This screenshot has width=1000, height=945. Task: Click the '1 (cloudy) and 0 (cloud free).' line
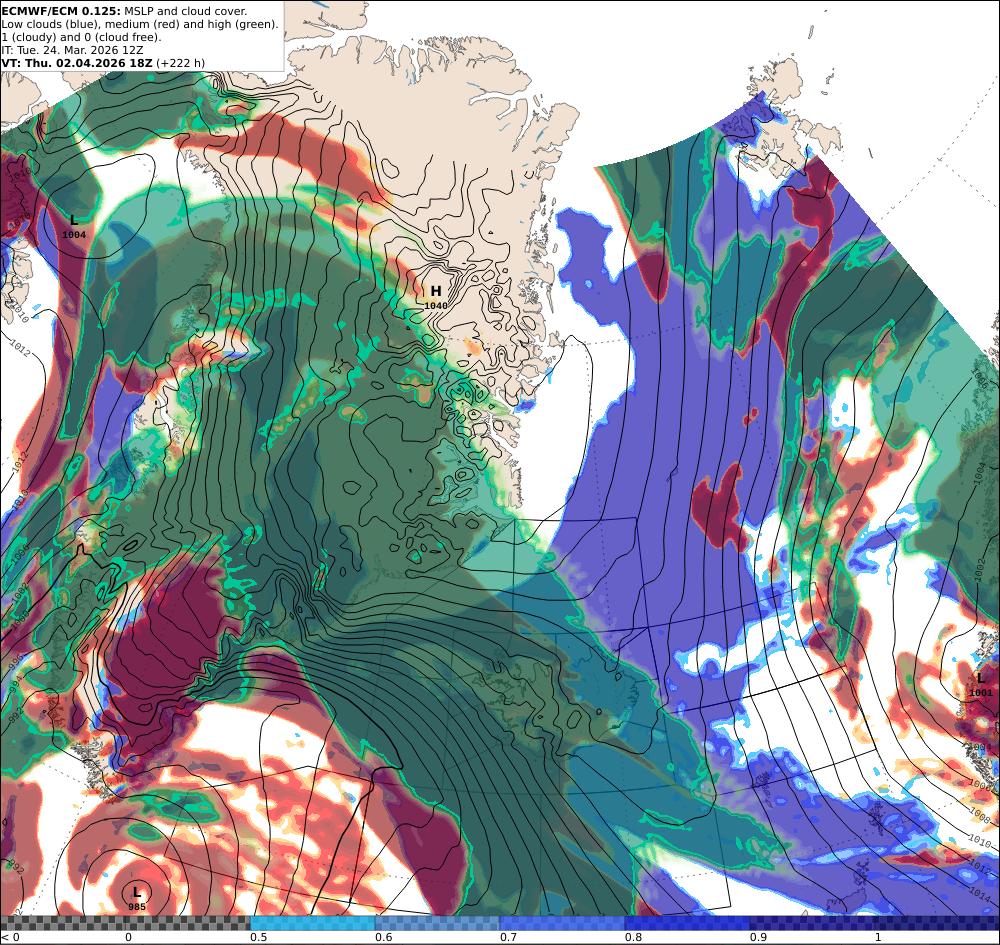click(x=81, y=37)
